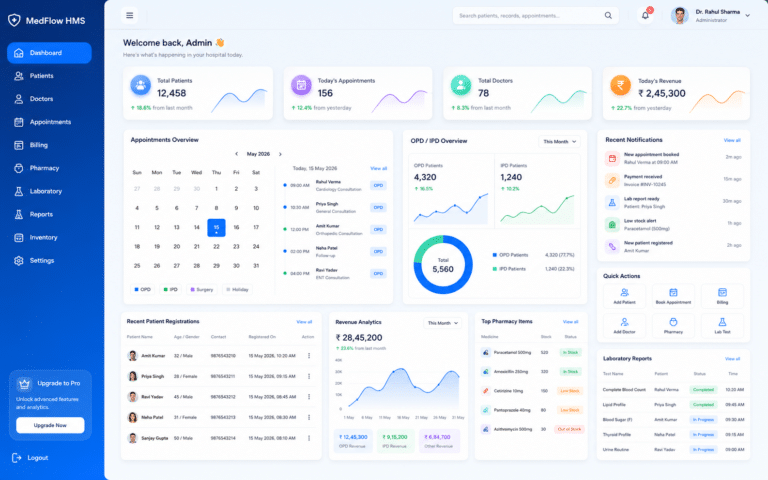The width and height of the screenshot is (768, 480).
Task: Open the Book Appointment quick action
Action: coord(673,296)
